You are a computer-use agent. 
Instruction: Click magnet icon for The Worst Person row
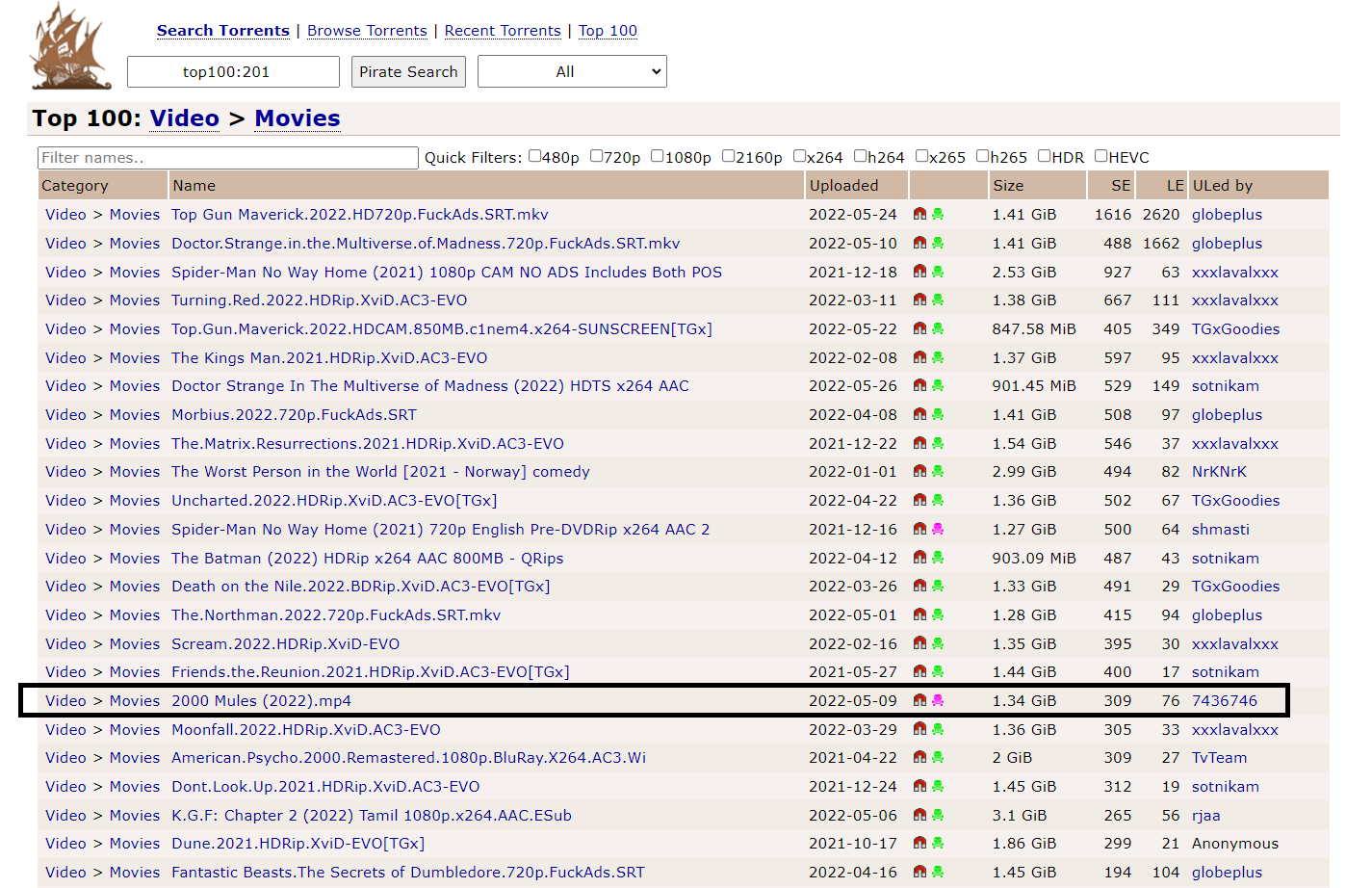[x=919, y=472]
